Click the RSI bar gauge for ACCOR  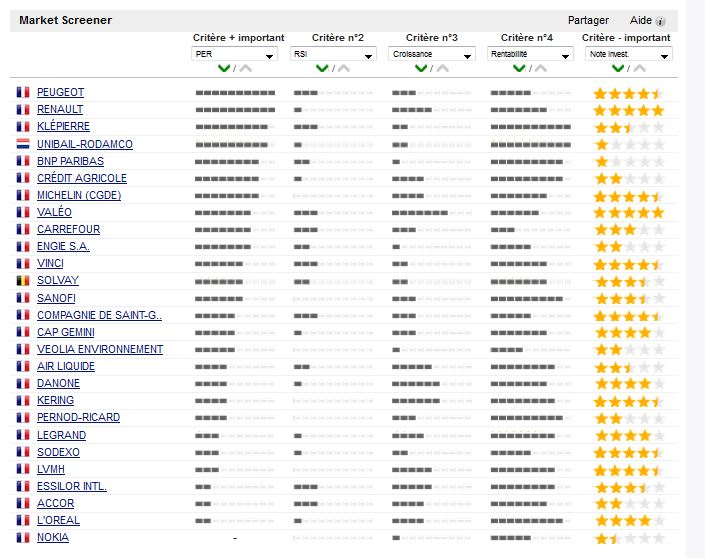333,504
